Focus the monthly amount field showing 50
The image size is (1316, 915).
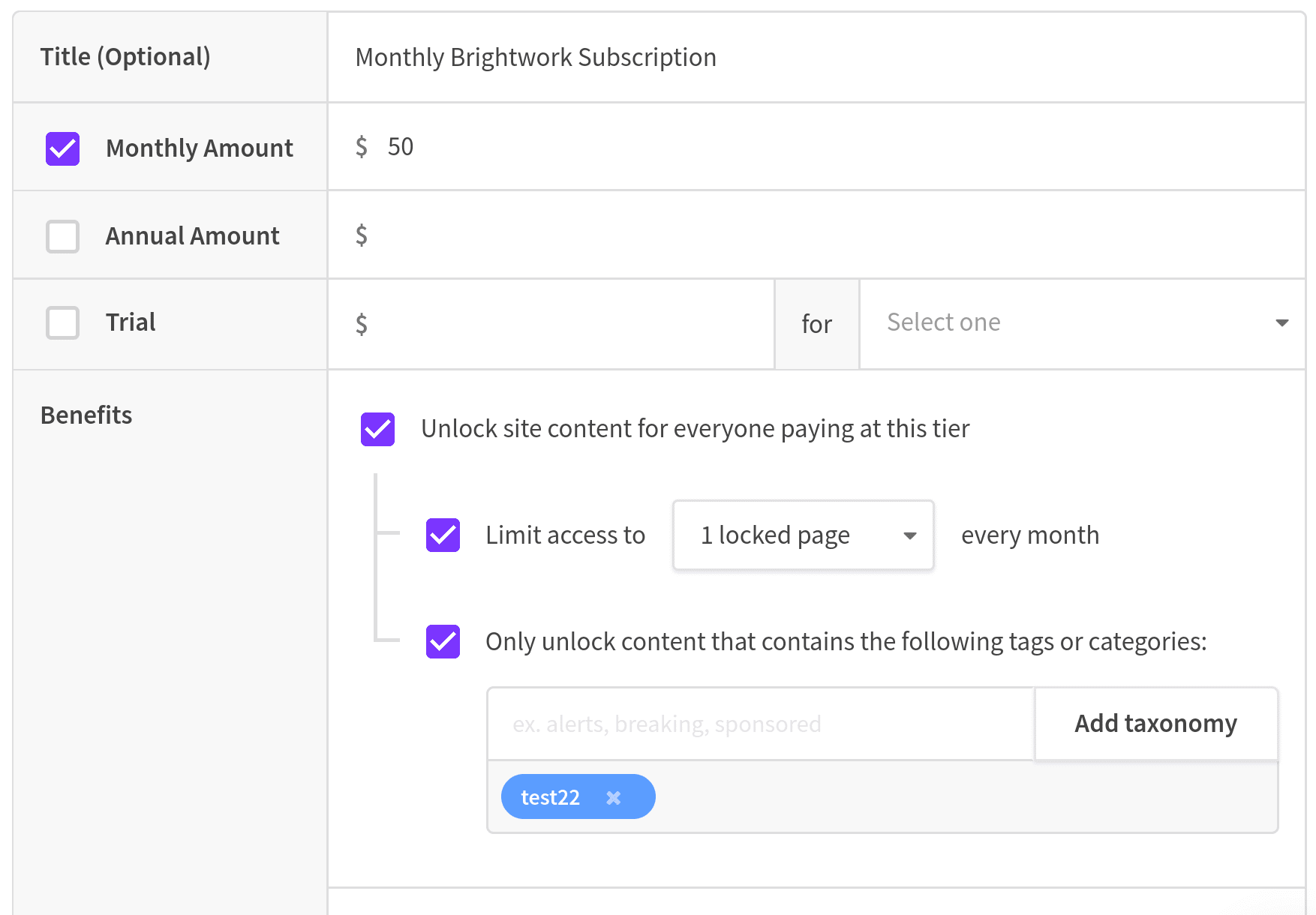click(816, 146)
